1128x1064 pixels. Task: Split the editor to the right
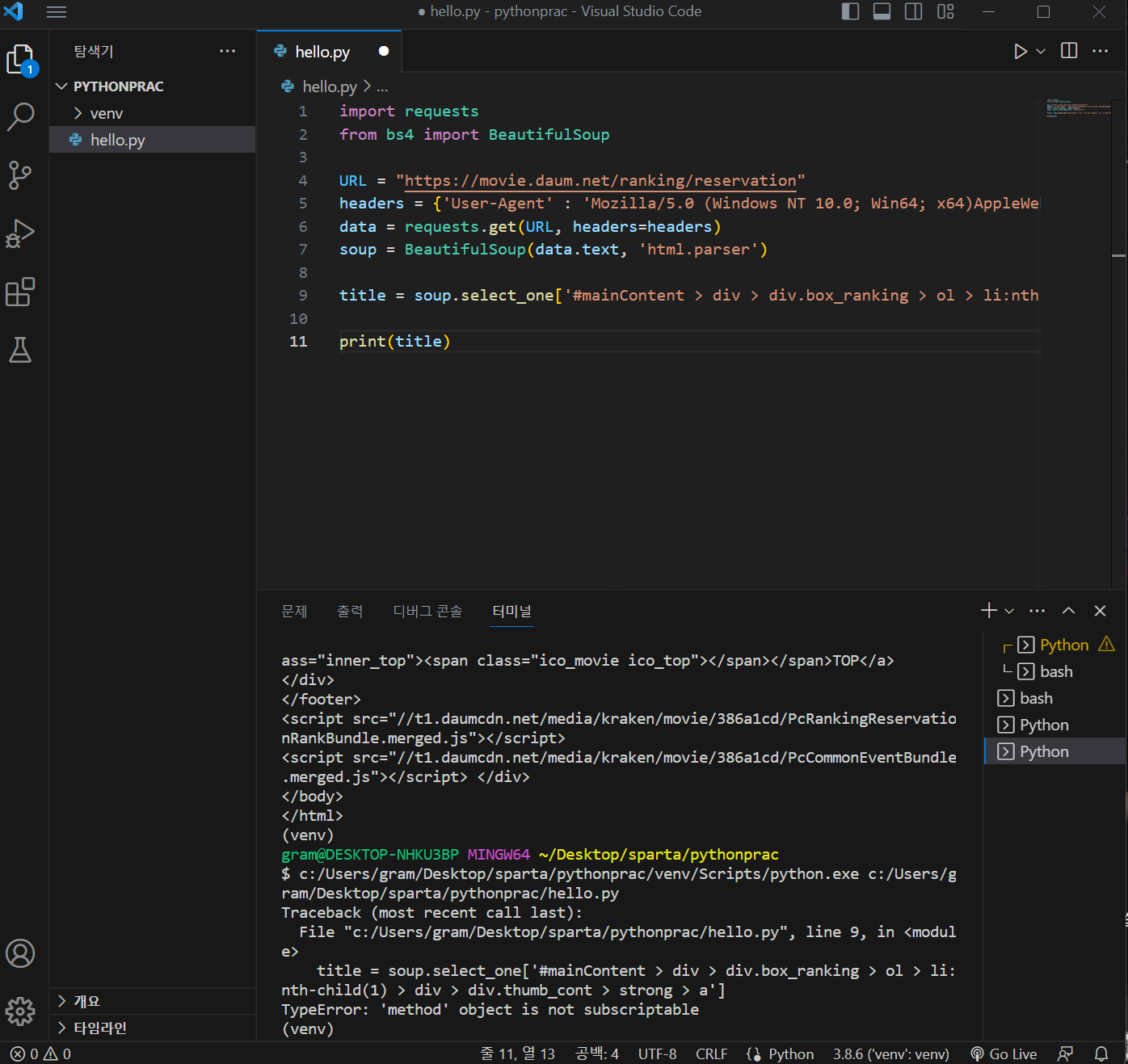pos(1069,51)
